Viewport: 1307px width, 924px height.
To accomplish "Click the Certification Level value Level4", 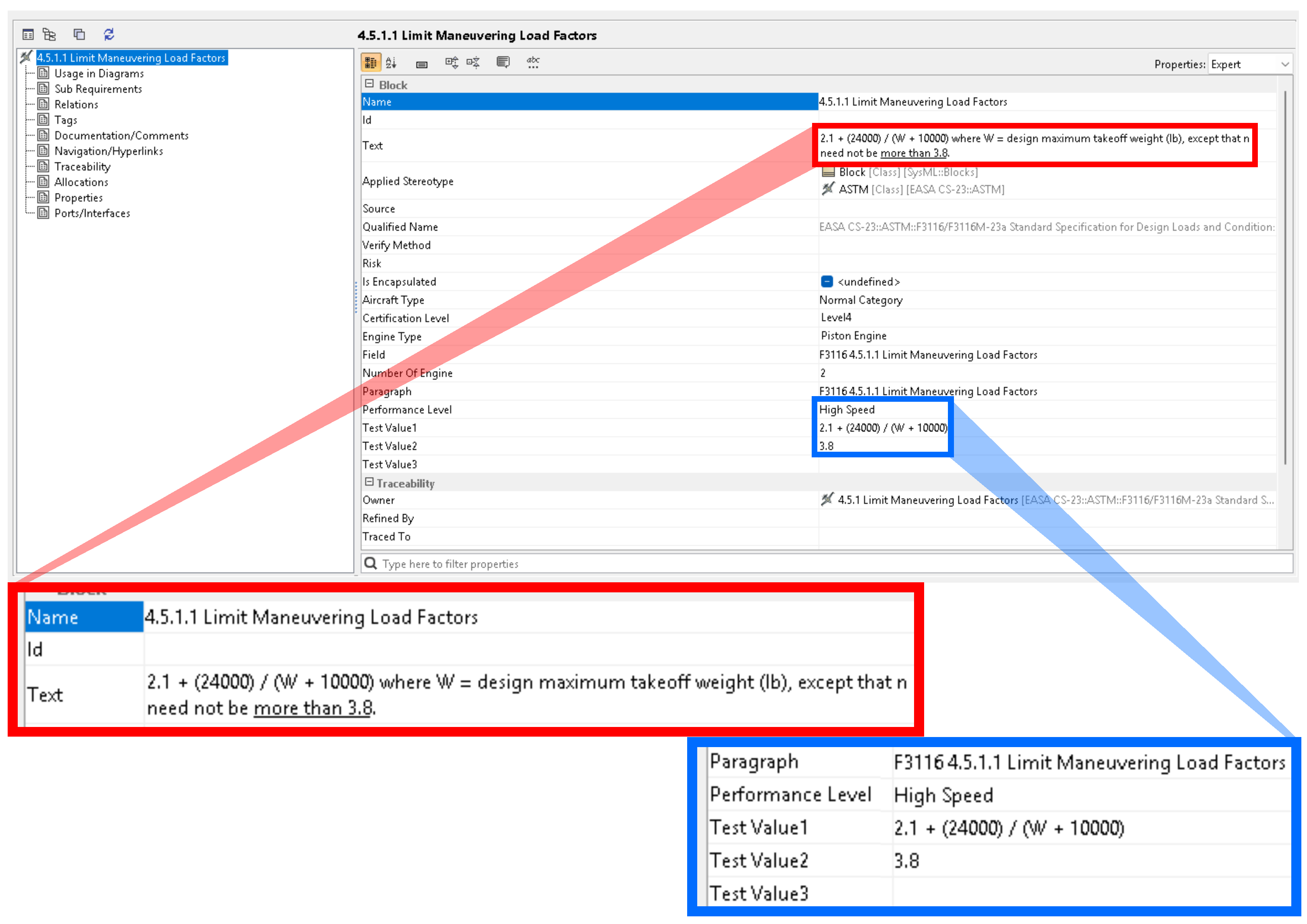I will pos(835,317).
